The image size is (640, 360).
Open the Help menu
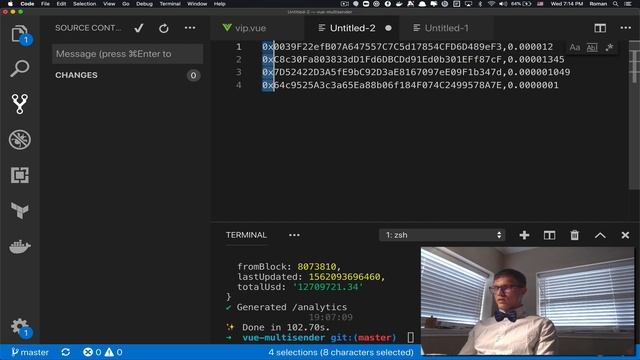point(220,4)
